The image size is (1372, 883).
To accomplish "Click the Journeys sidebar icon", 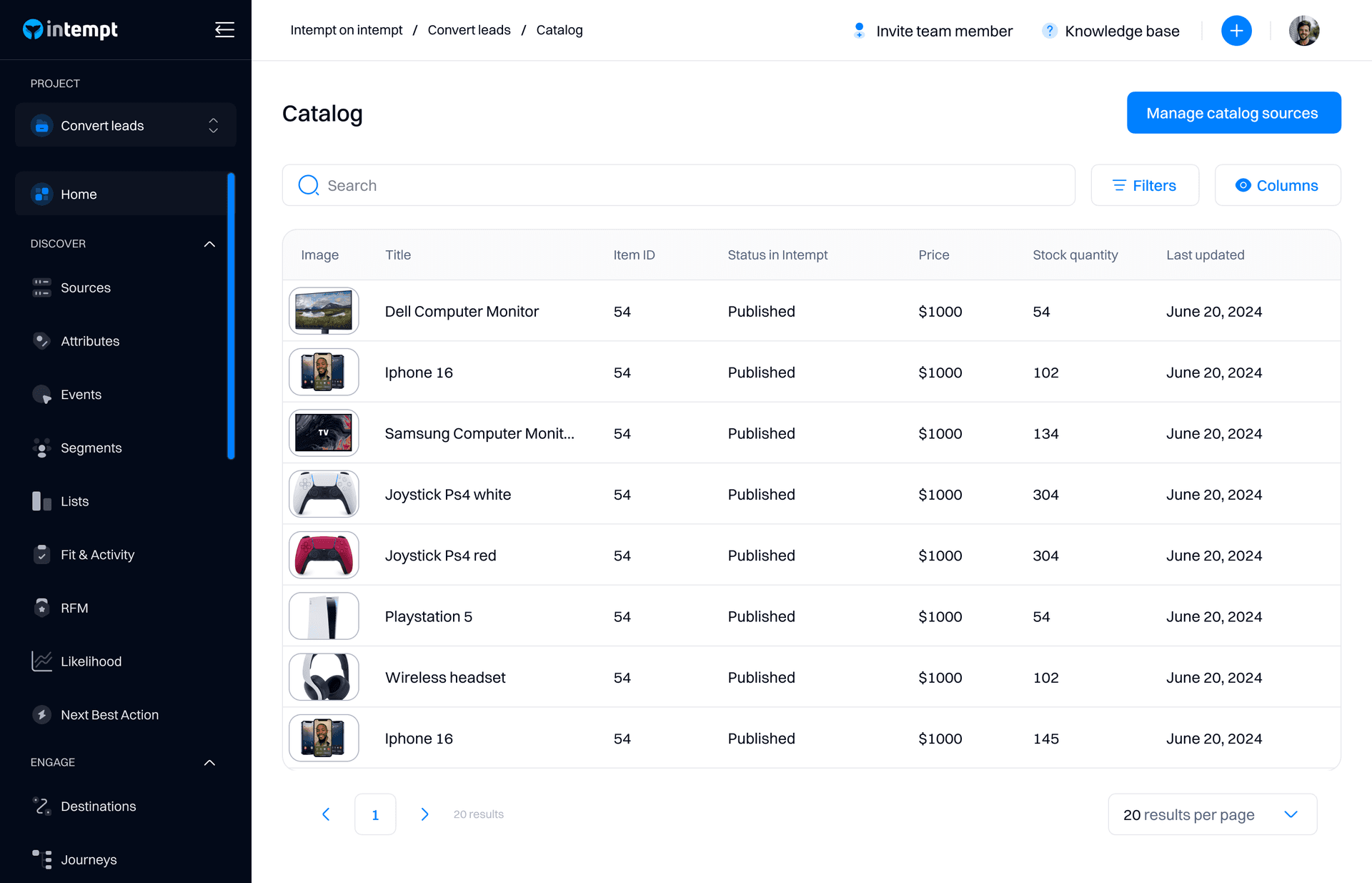I will pos(42,859).
